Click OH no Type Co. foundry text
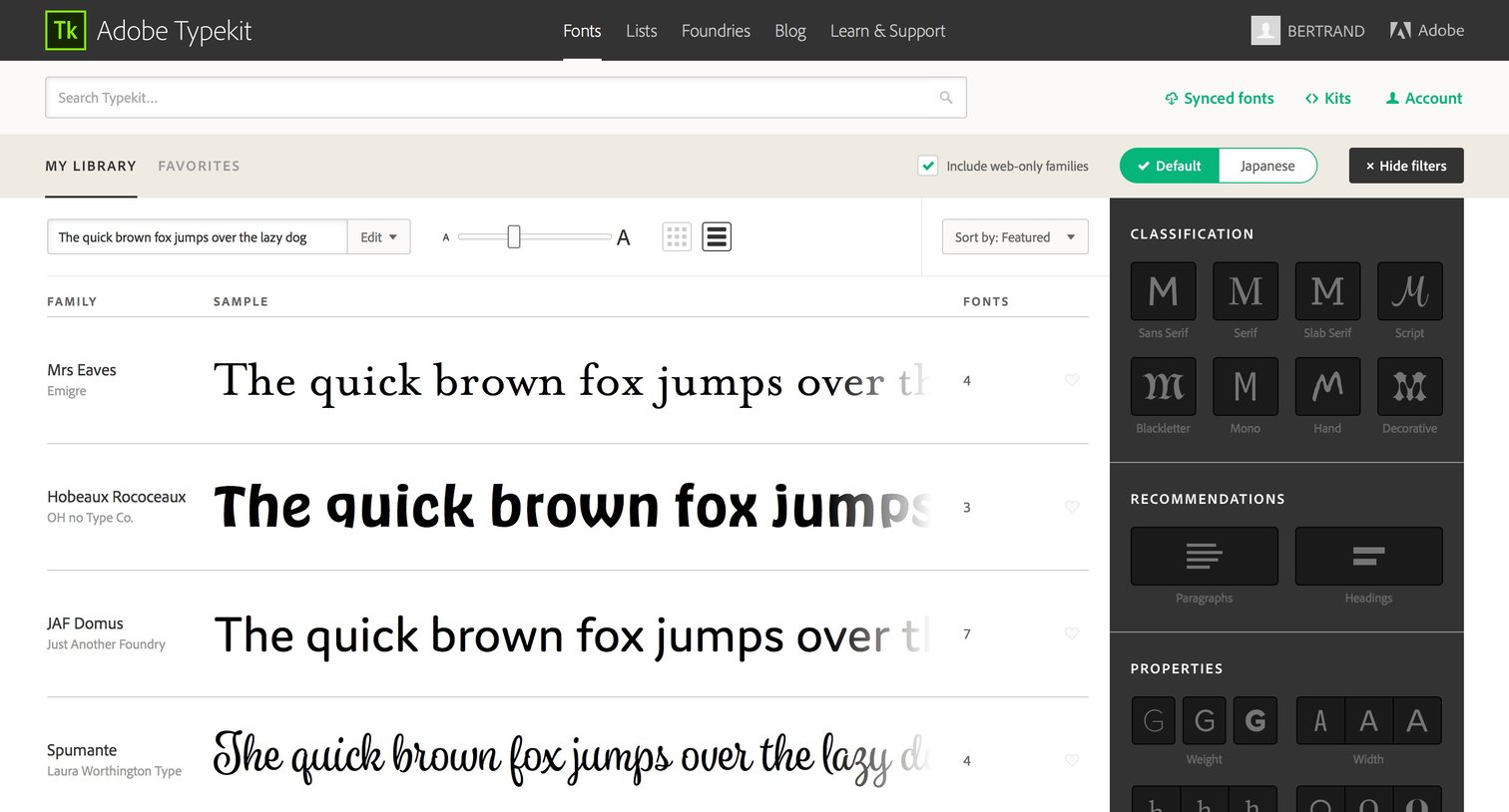This screenshot has height=812, width=1509. [x=90, y=518]
